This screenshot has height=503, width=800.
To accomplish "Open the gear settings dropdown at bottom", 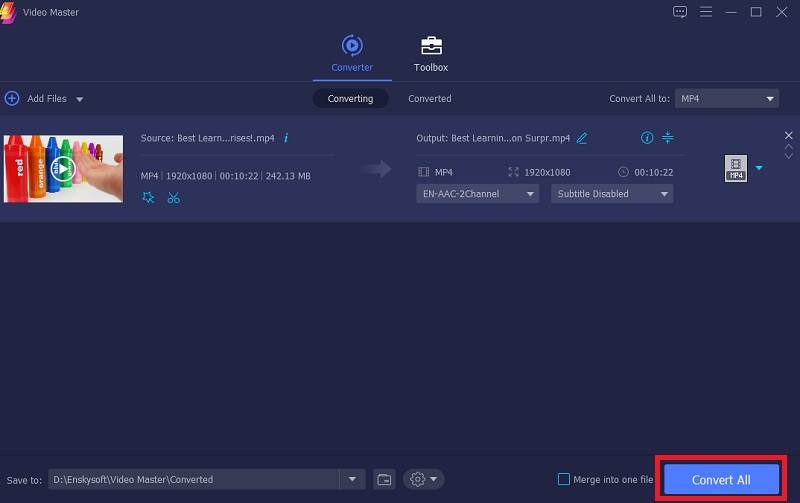I will [423, 479].
